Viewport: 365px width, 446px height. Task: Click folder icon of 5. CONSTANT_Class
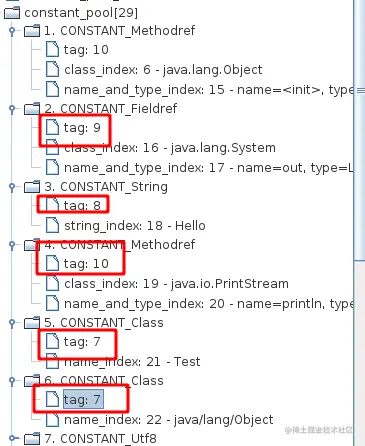32,323
